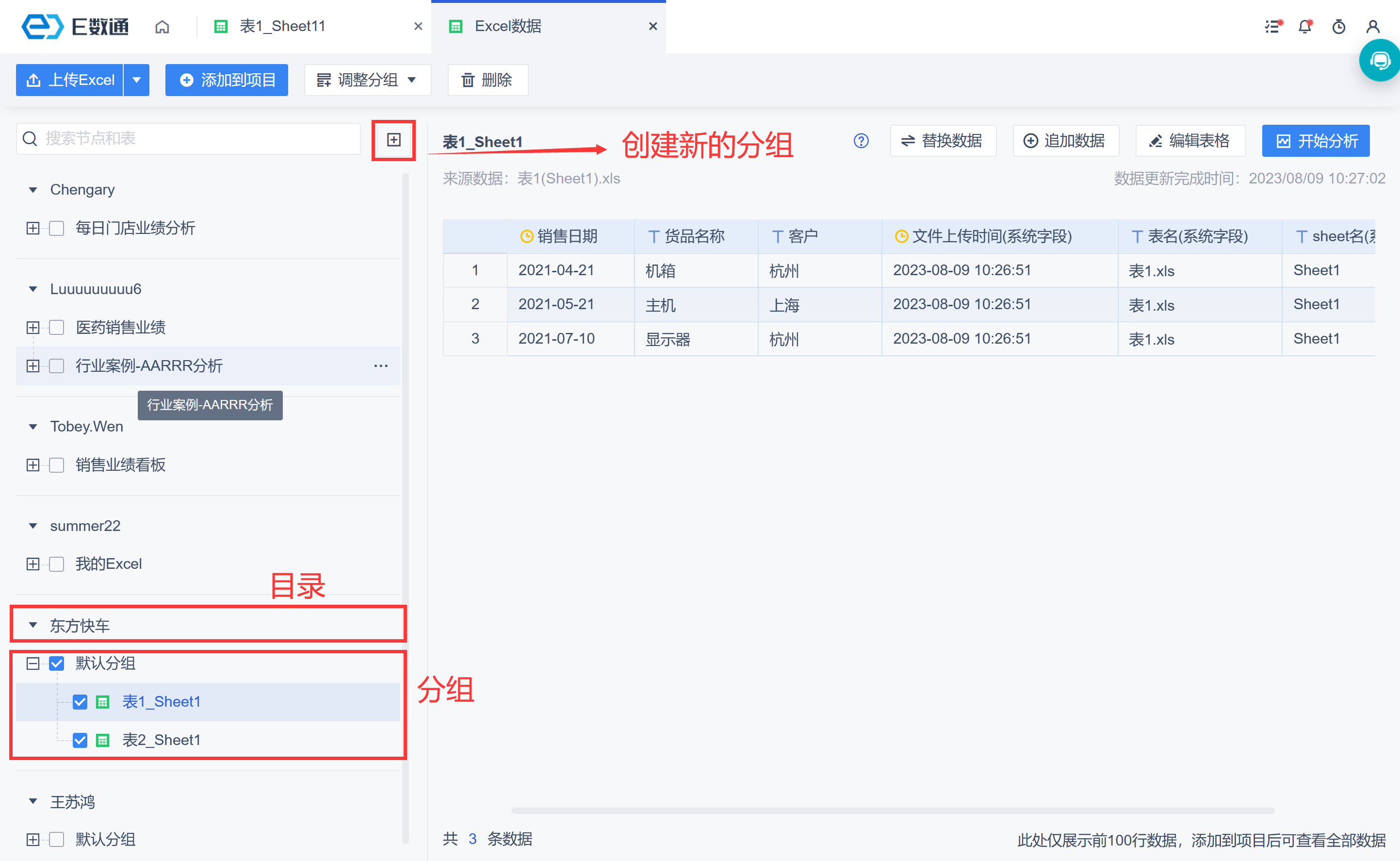Switch to the 表1_Sheet11 tab
The height and width of the screenshot is (861, 1400).
click(282, 27)
